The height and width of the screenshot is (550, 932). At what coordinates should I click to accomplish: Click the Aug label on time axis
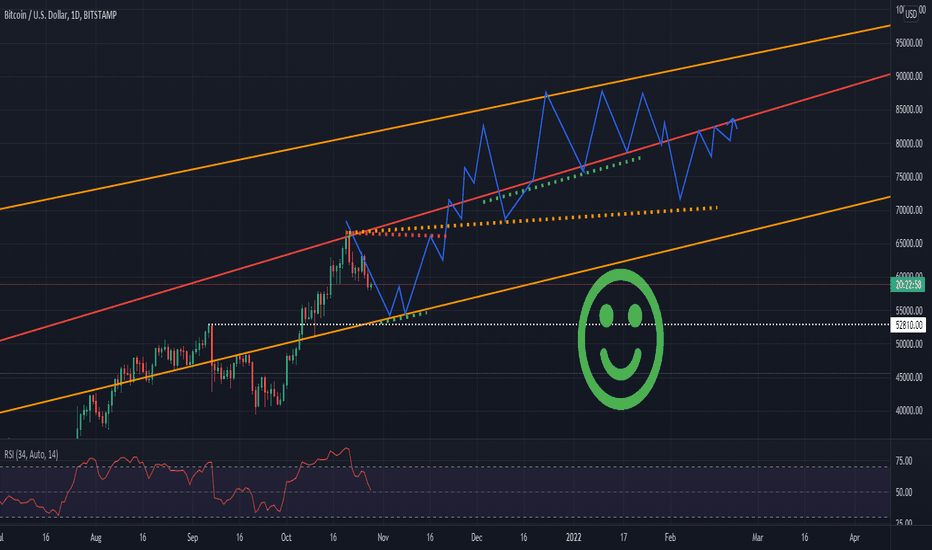click(96, 538)
